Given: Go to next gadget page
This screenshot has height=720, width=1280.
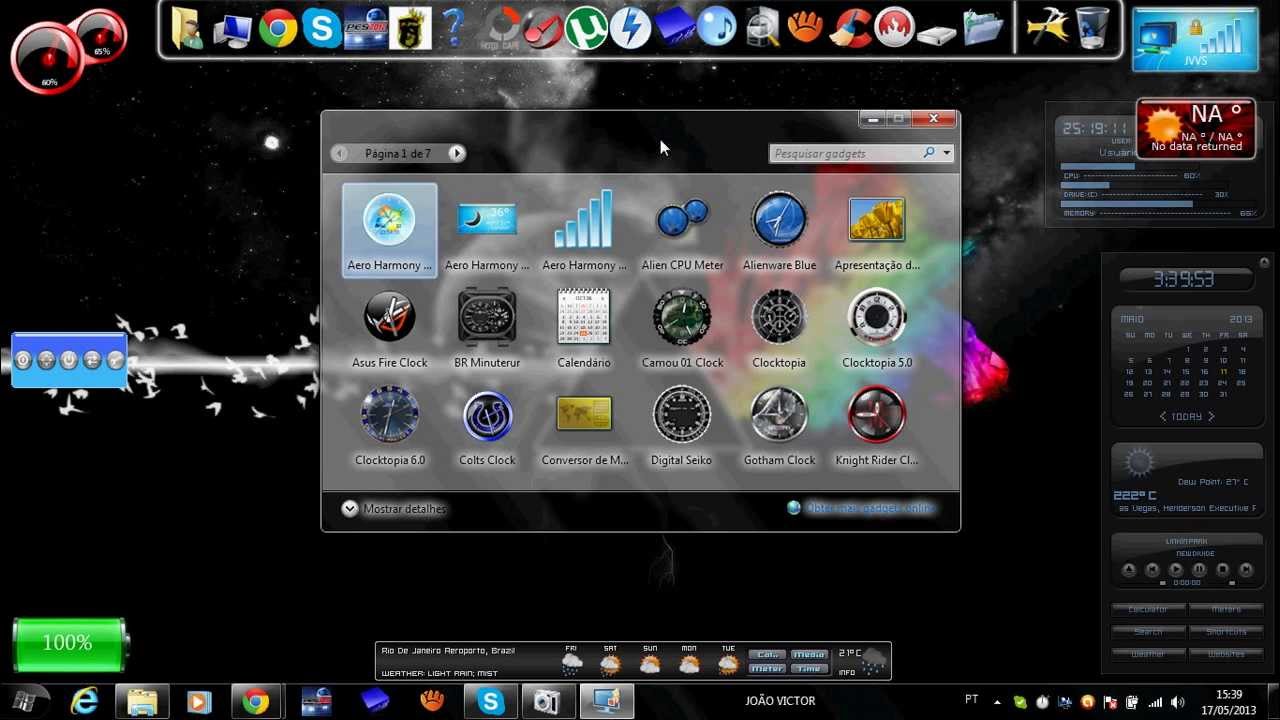Looking at the screenshot, I should [456, 153].
